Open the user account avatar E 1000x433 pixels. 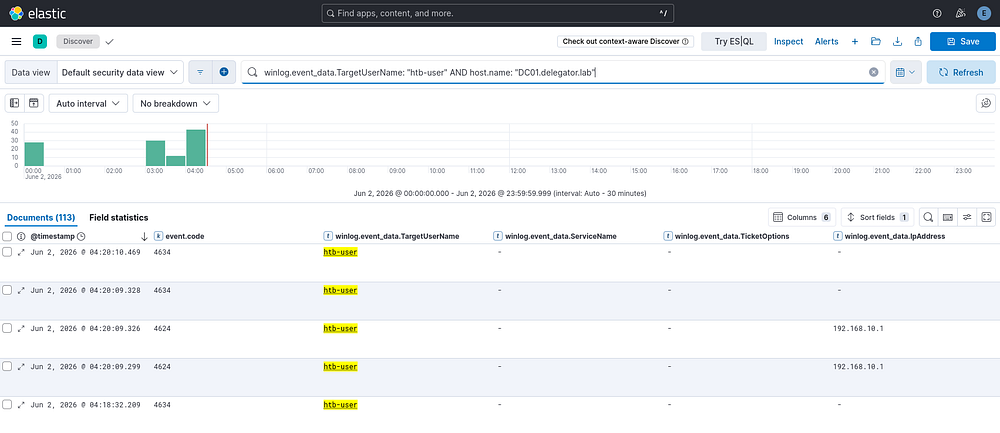[x=983, y=13]
